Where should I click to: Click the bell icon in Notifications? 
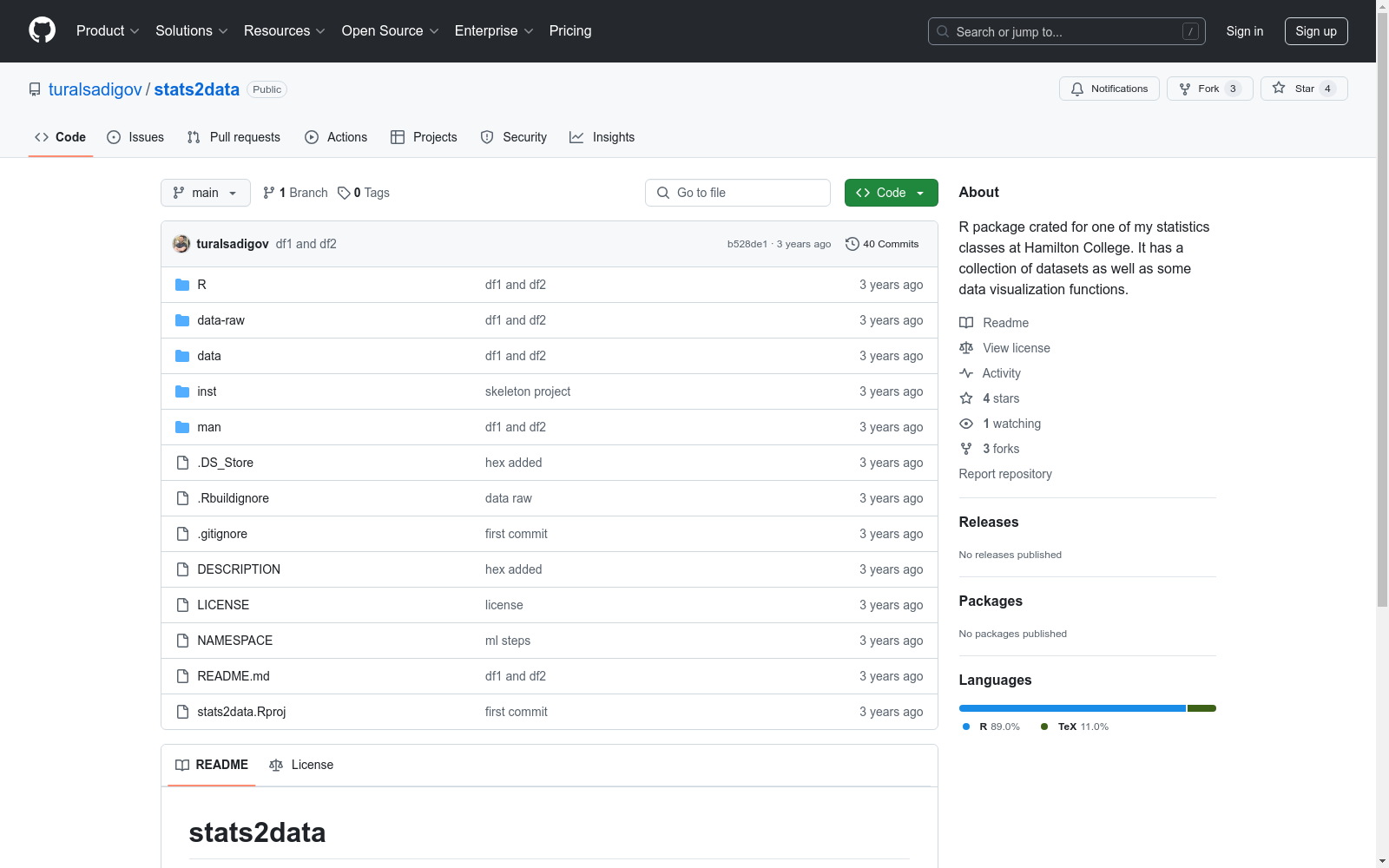[1077, 89]
